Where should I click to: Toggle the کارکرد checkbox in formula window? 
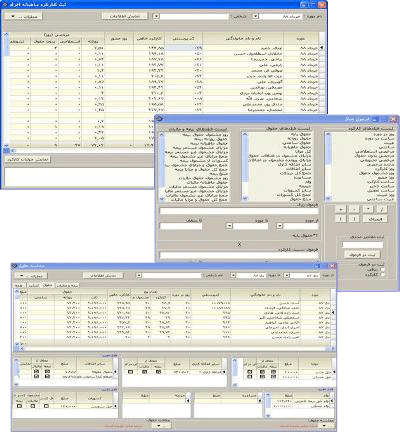[382, 274]
